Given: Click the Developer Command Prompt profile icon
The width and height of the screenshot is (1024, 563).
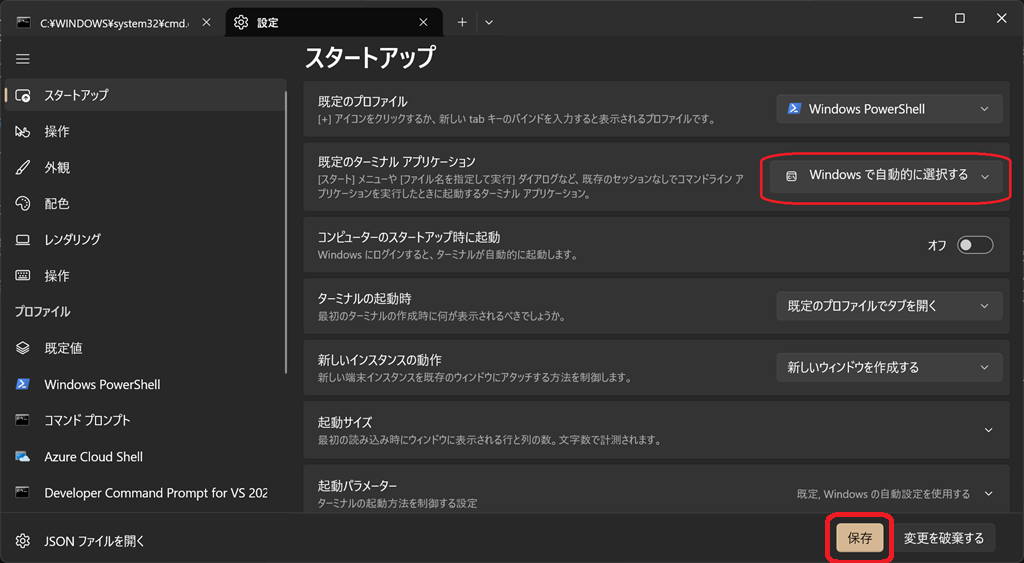Looking at the screenshot, I should [x=23, y=492].
